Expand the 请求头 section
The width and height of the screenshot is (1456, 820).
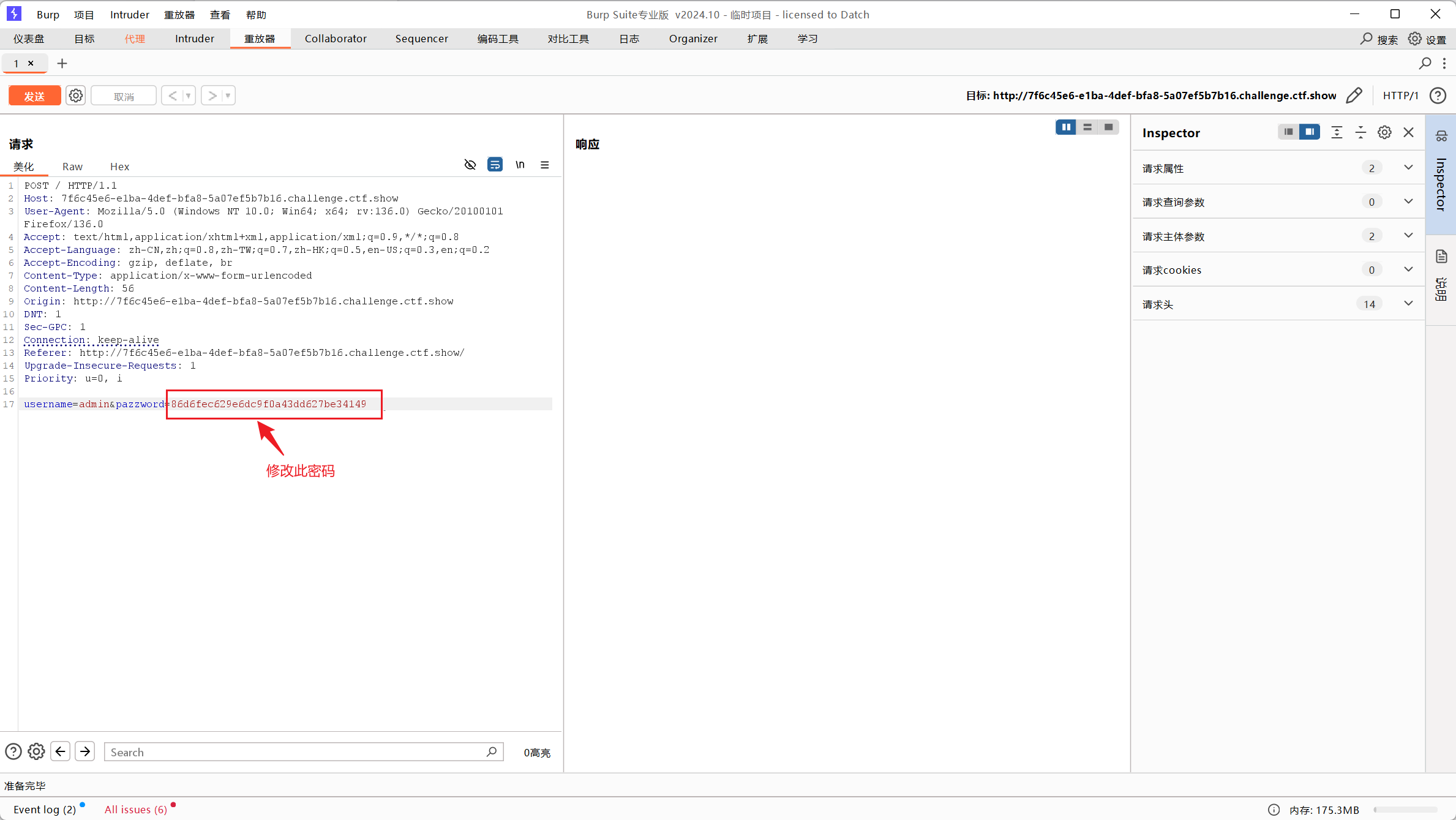point(1408,304)
